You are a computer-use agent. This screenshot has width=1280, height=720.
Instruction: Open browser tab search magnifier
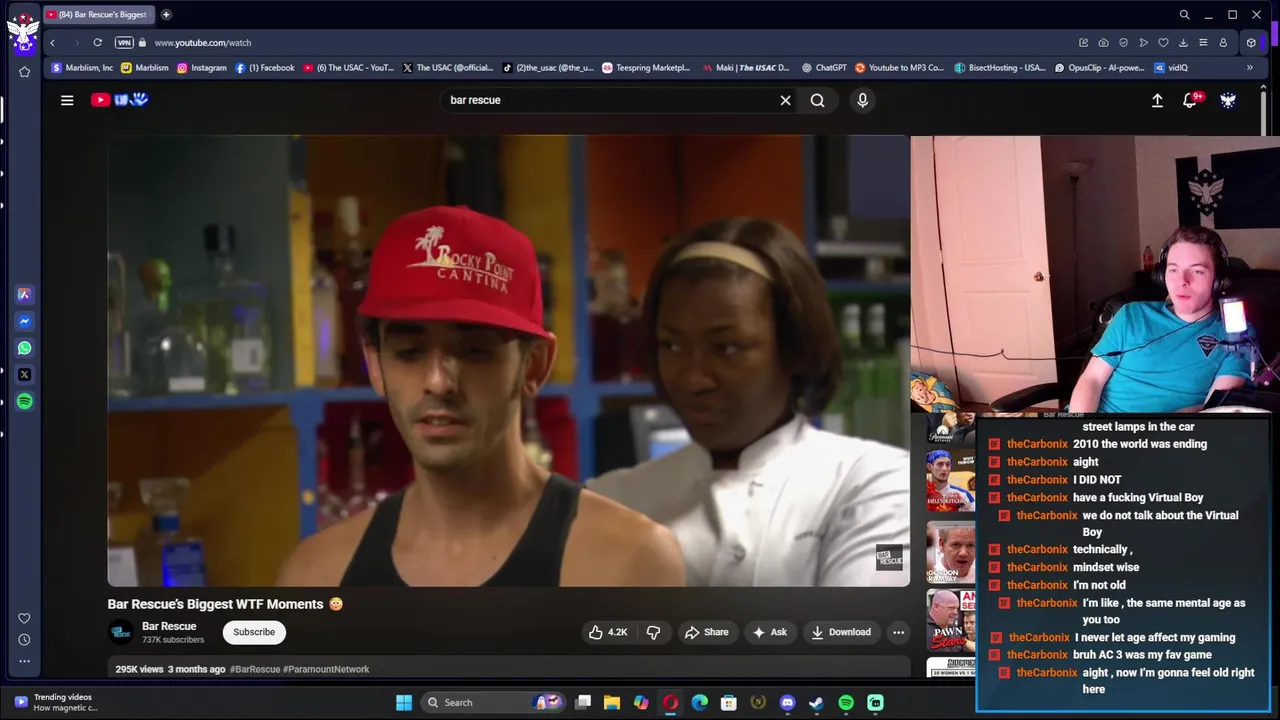pyautogui.click(x=1184, y=14)
